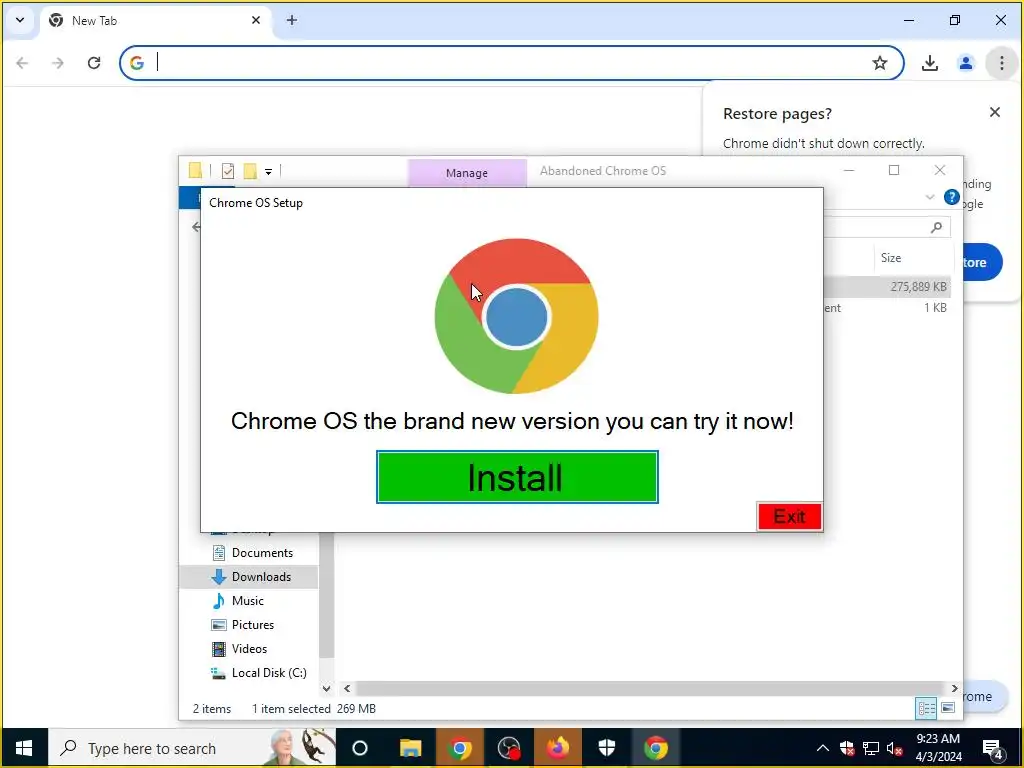
Task: Open Chrome's downloads tray icon
Action: pos(930,63)
